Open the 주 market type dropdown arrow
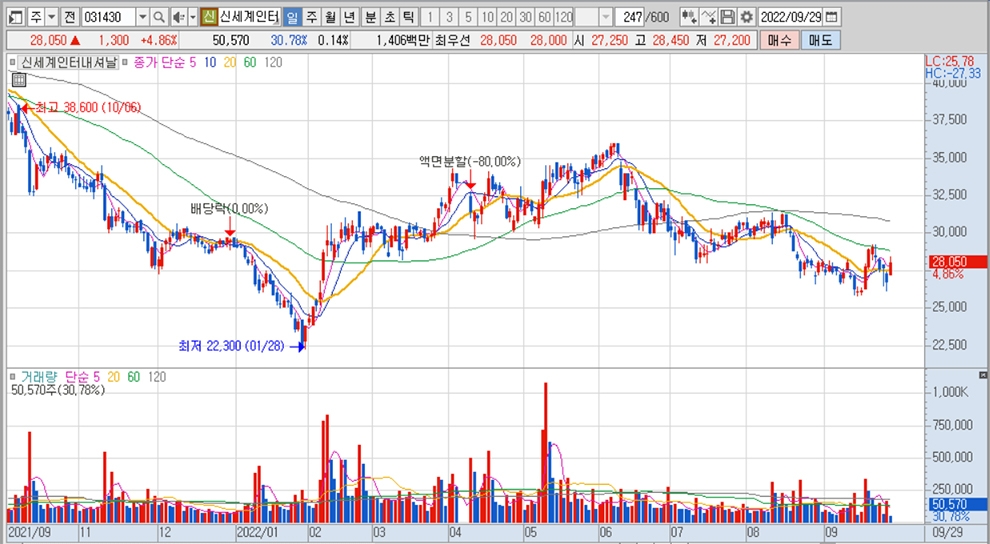Viewport: 990px width, 544px height. (x=51, y=16)
